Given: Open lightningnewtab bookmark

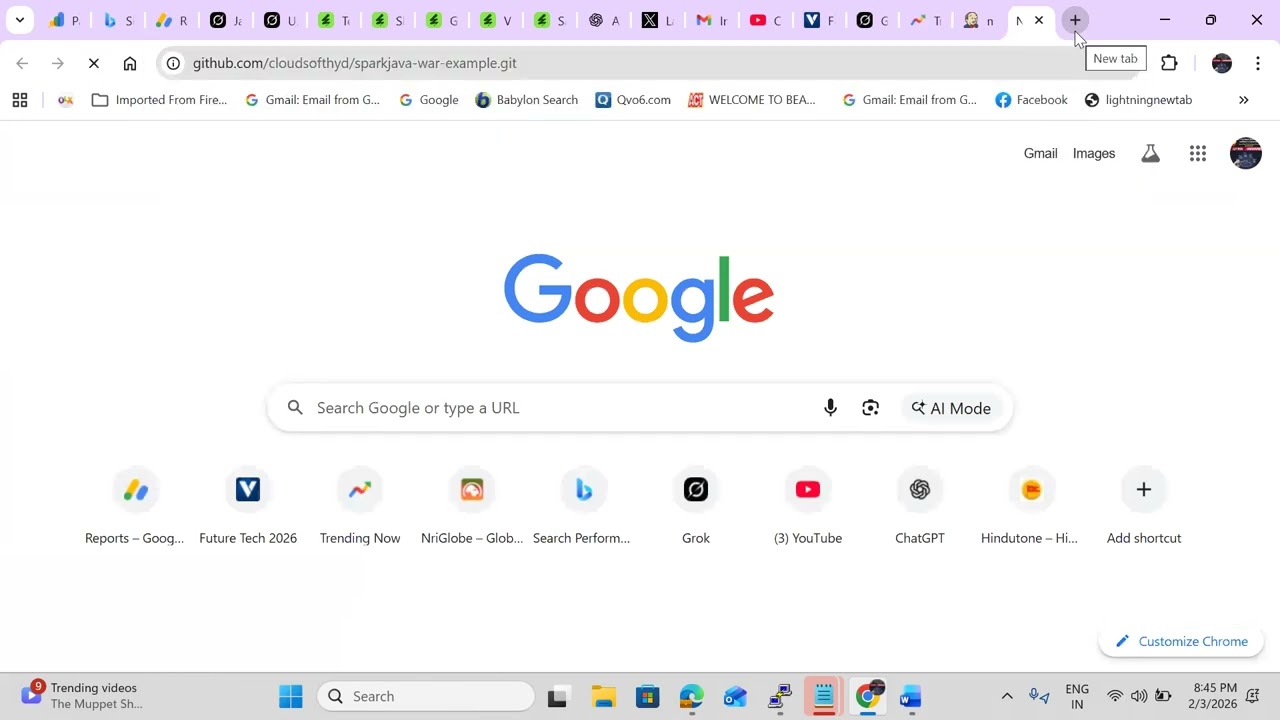Looking at the screenshot, I should [x=1139, y=100].
